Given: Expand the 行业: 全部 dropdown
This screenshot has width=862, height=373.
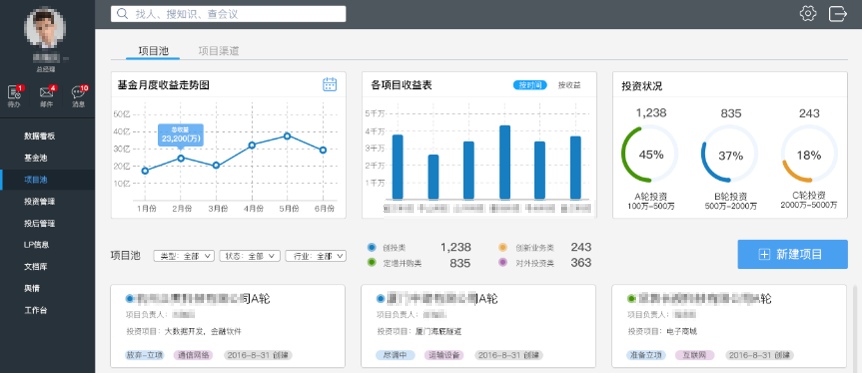Looking at the screenshot, I should click(316, 256).
